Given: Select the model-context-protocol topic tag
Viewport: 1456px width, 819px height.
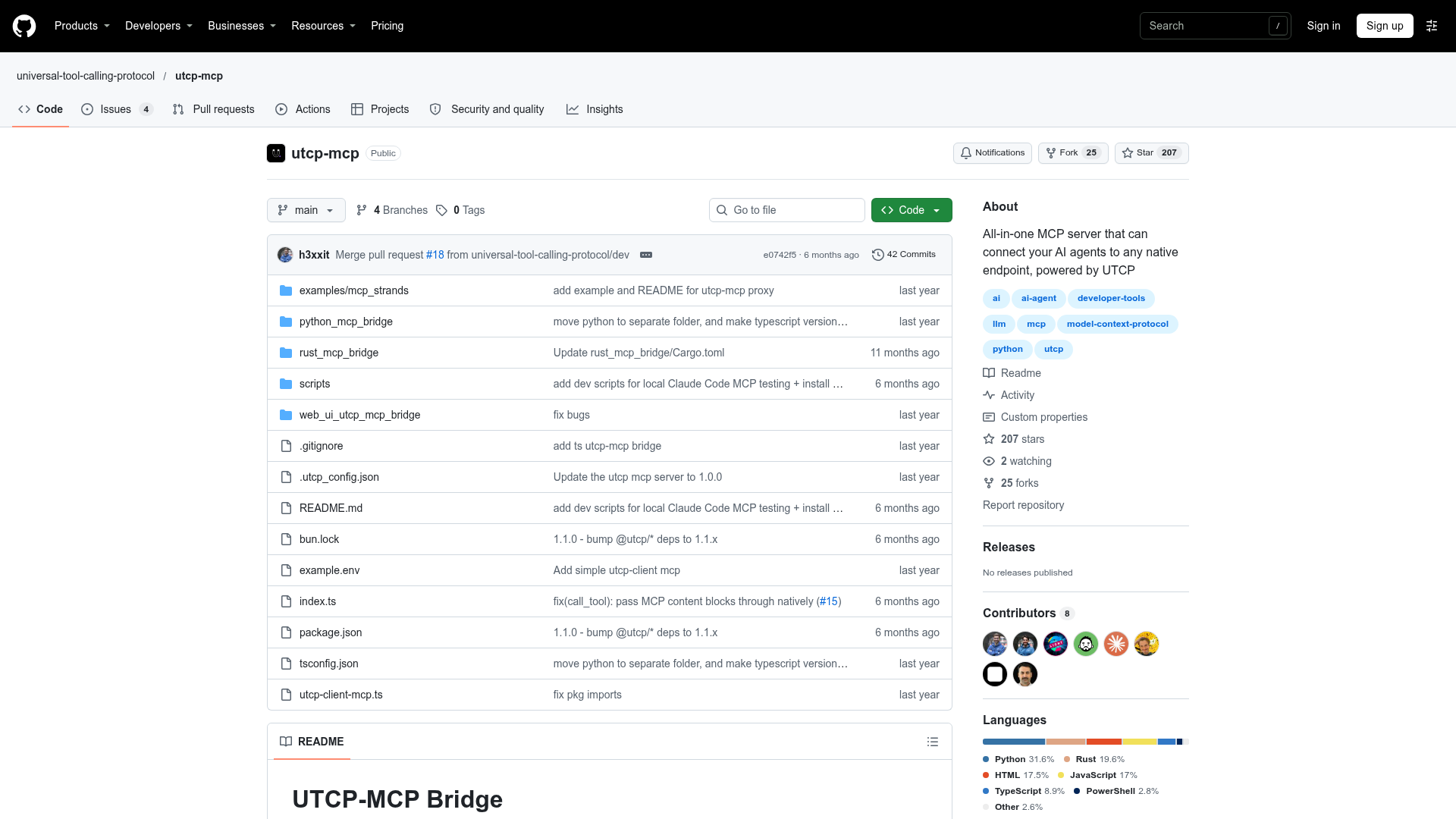Looking at the screenshot, I should click(x=1117, y=324).
